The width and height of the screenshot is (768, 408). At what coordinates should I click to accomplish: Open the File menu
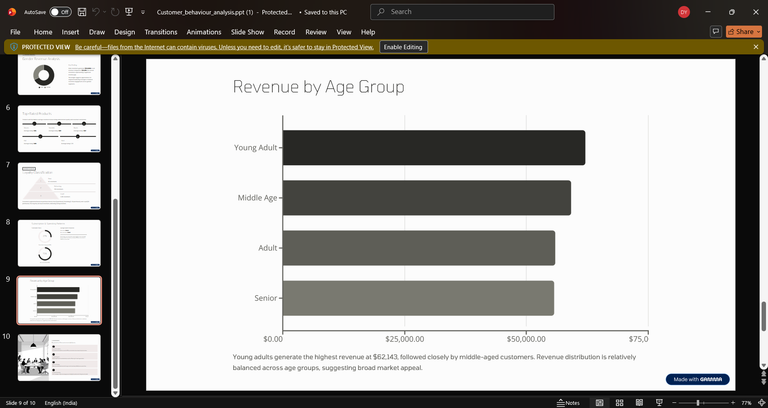click(x=15, y=32)
